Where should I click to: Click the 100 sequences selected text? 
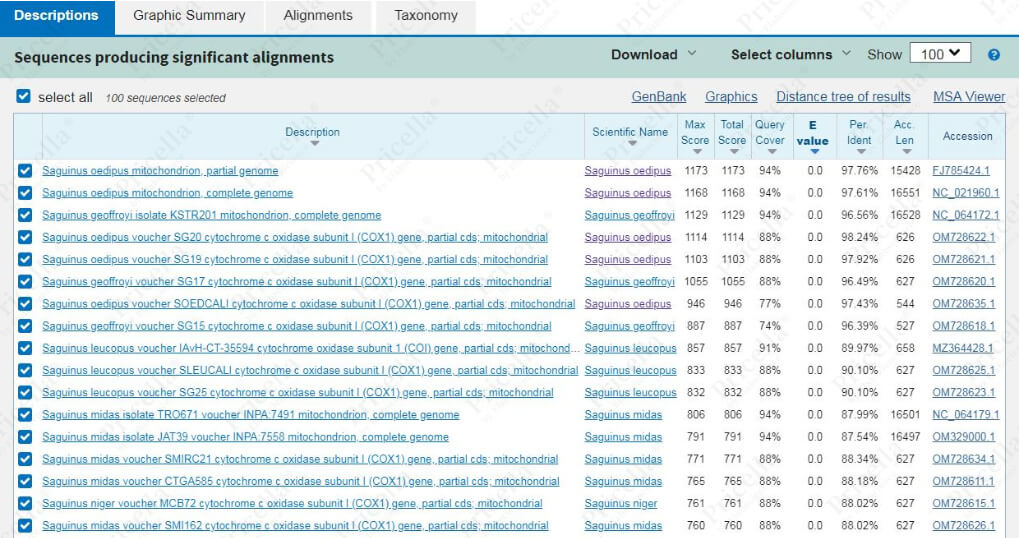[166, 98]
